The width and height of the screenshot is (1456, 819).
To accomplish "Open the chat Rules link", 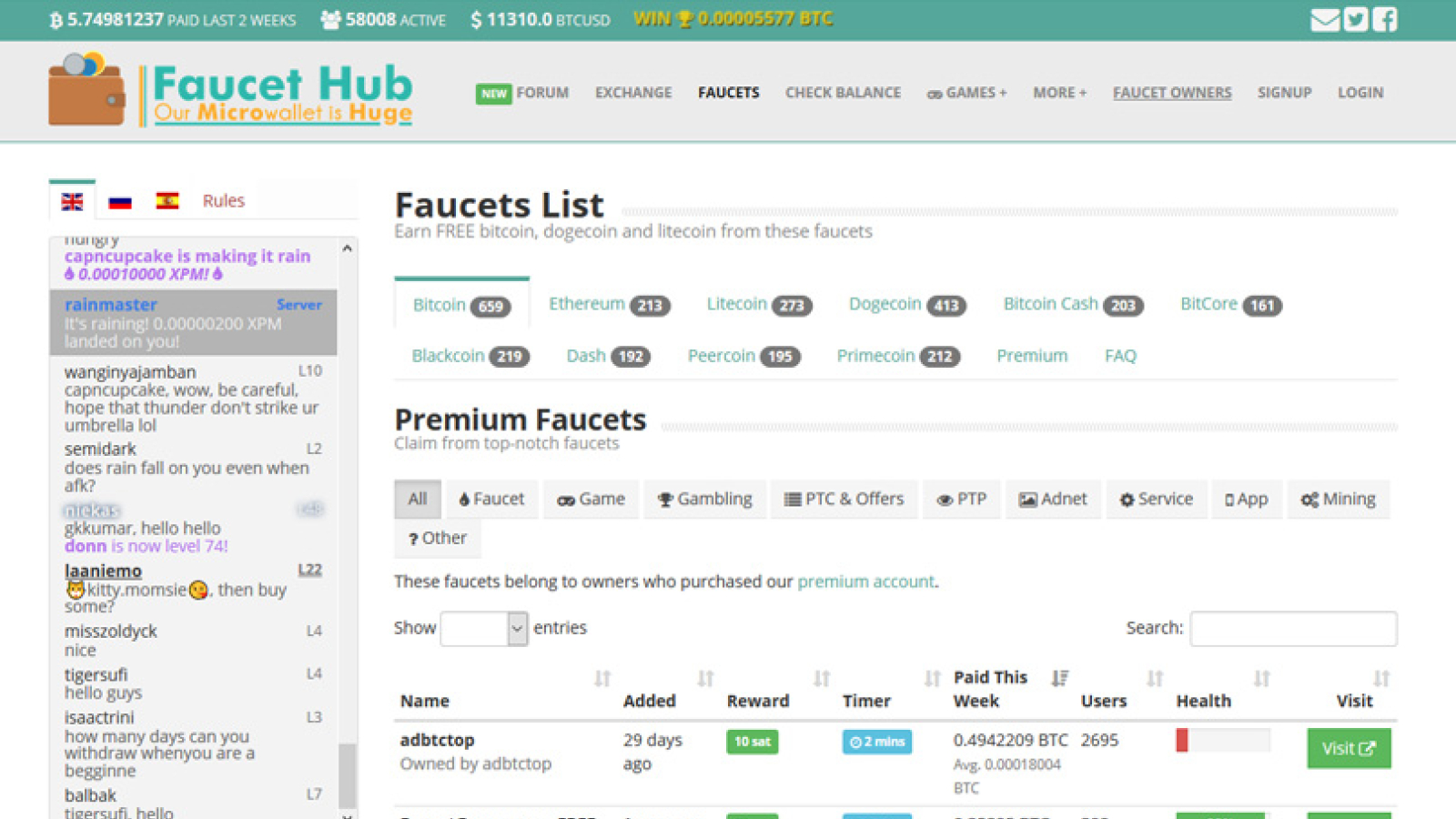I will click(x=224, y=201).
